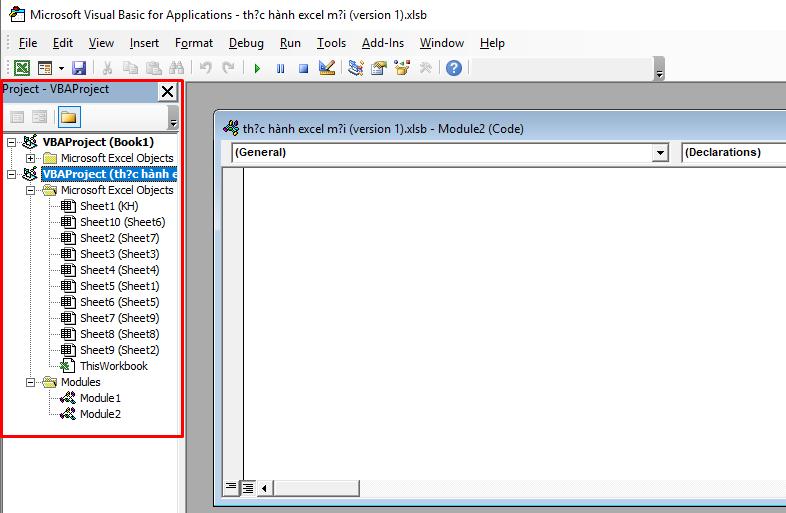This screenshot has height=513, width=786.
Task: Open the Debug menu
Action: [x=246, y=43]
